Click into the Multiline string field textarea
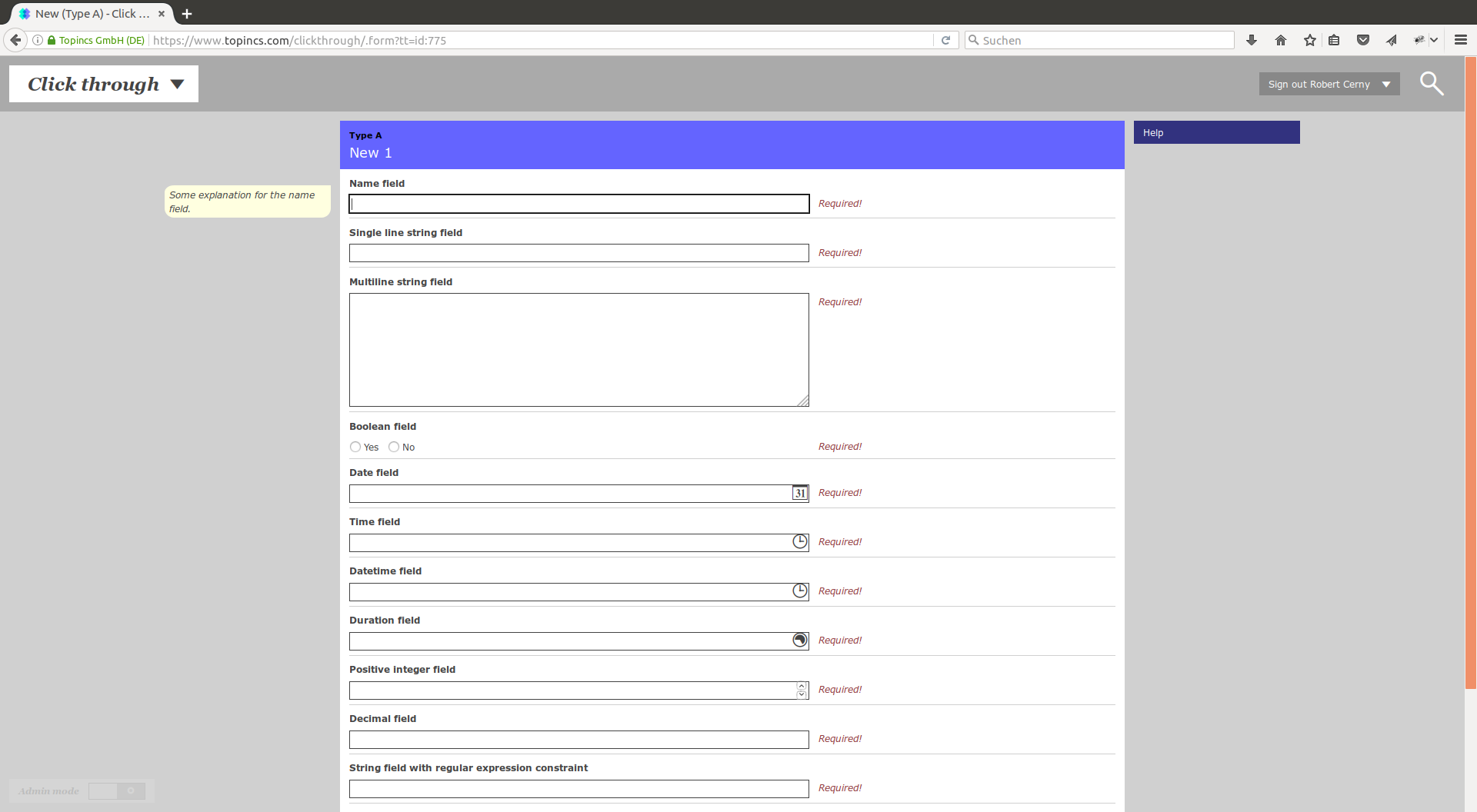Image resolution: width=1477 pixels, height=812 pixels. pos(578,350)
